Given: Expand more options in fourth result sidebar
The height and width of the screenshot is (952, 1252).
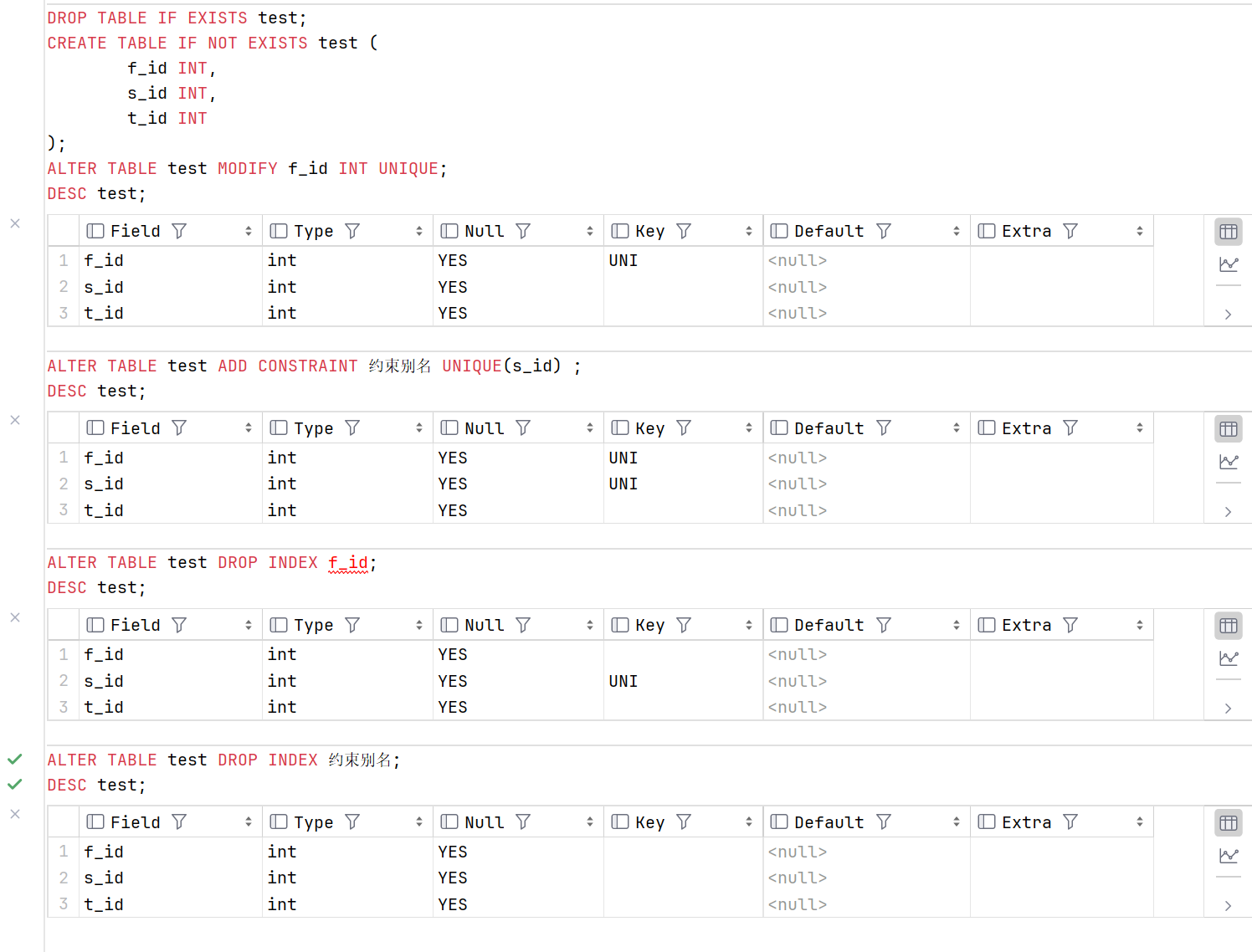Looking at the screenshot, I should (x=1229, y=906).
